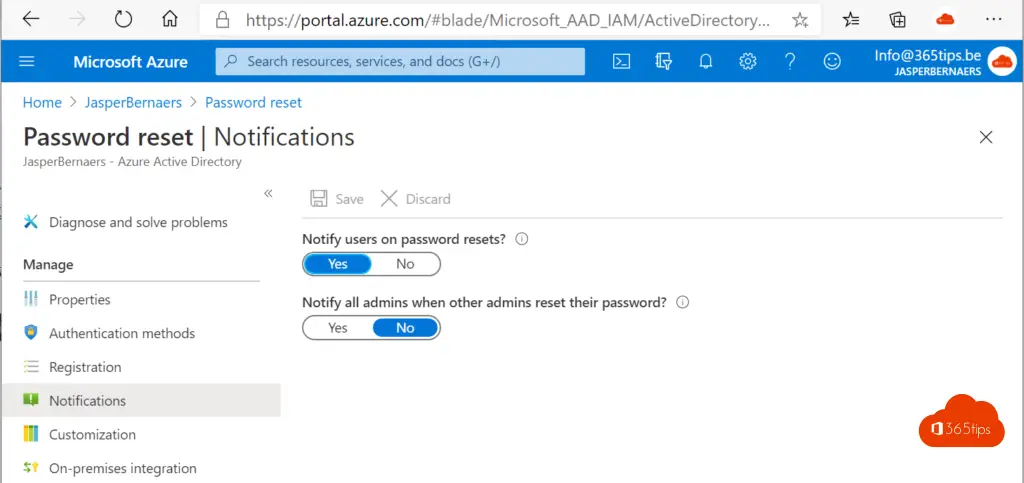Screen dimensions: 1024x483
Task: Click the padlock site info icon
Action: (x=223, y=20)
